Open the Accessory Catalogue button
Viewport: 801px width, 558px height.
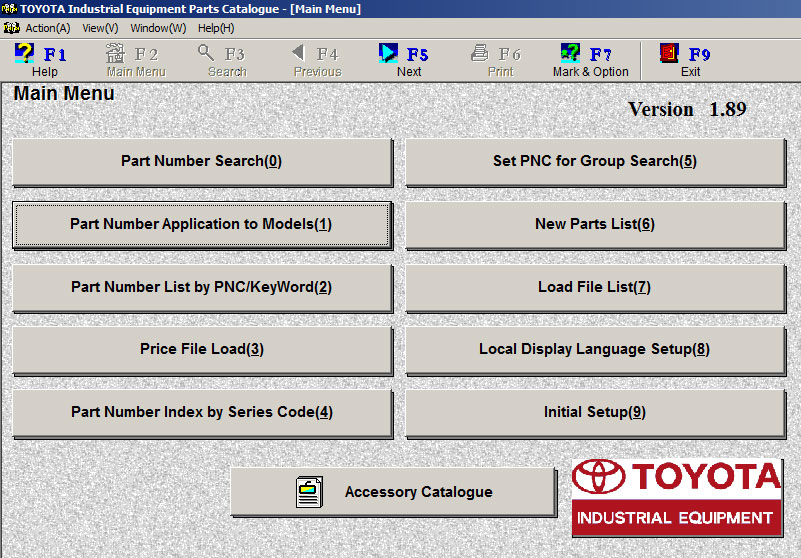click(x=393, y=492)
